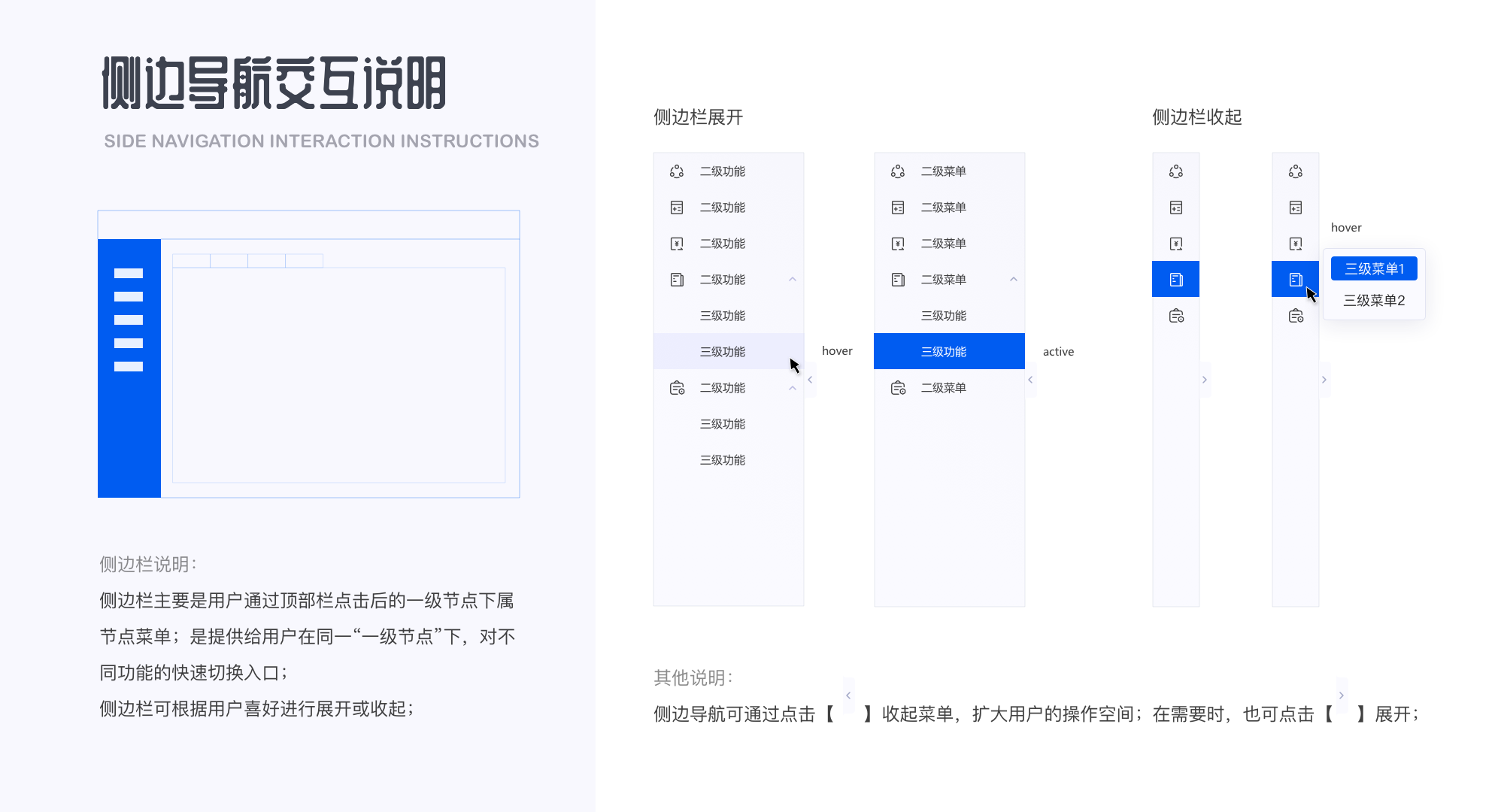Click the collapse arrow handle beside 二级菜单 sidebar
1504x812 pixels.
pyautogui.click(x=1030, y=380)
